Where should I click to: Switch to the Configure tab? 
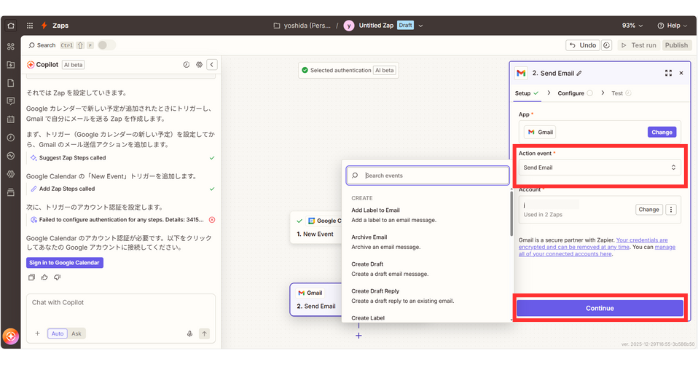[575, 93]
